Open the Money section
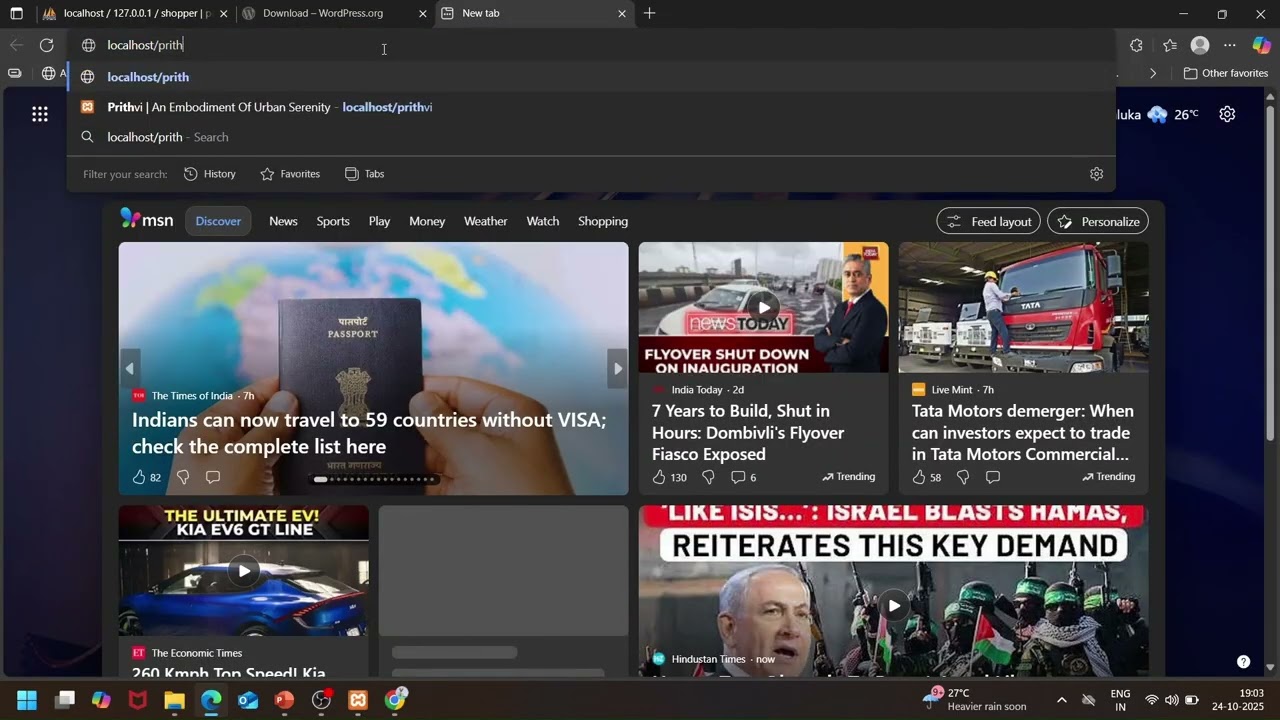The width and height of the screenshot is (1280, 720). (427, 221)
